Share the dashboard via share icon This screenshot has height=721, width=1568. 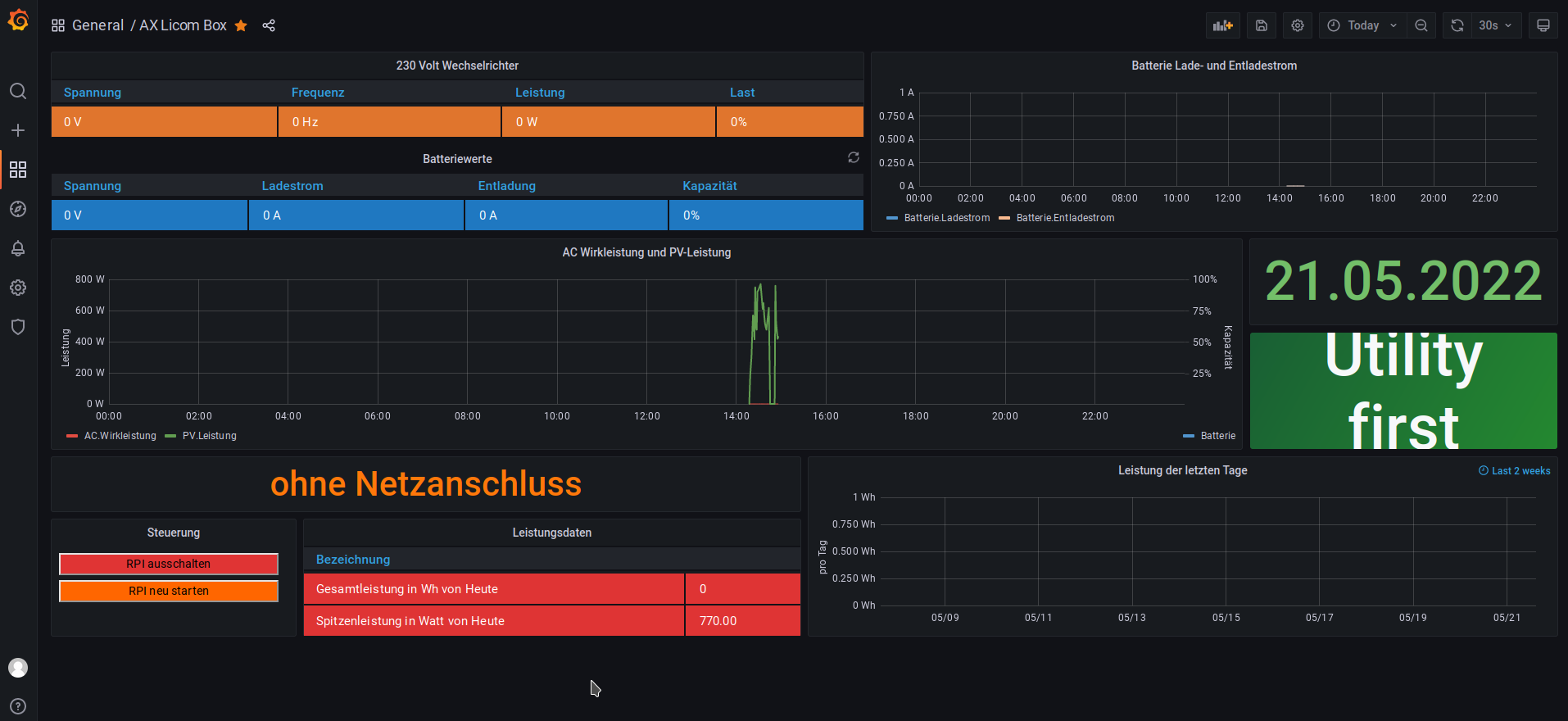pyautogui.click(x=269, y=25)
